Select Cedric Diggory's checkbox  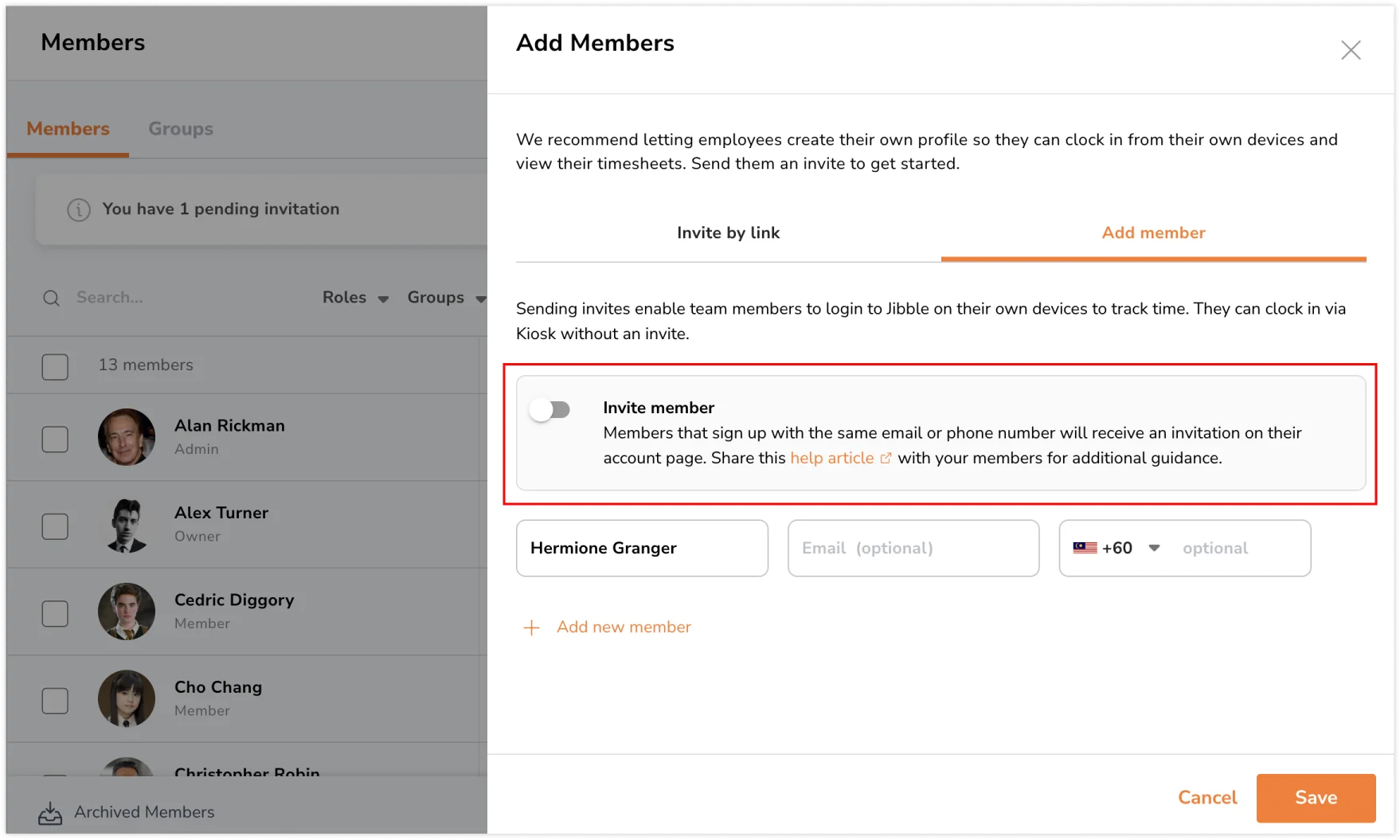[x=55, y=614]
